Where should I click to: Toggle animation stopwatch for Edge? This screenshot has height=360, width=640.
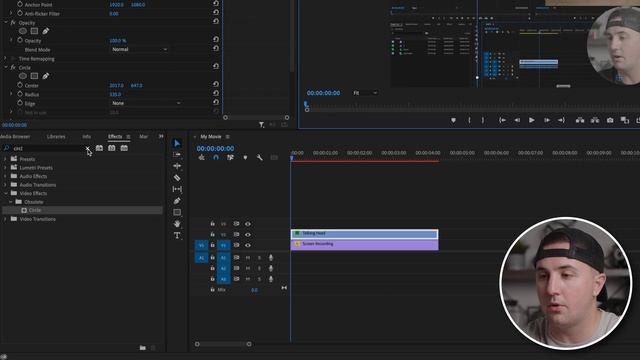[20, 103]
